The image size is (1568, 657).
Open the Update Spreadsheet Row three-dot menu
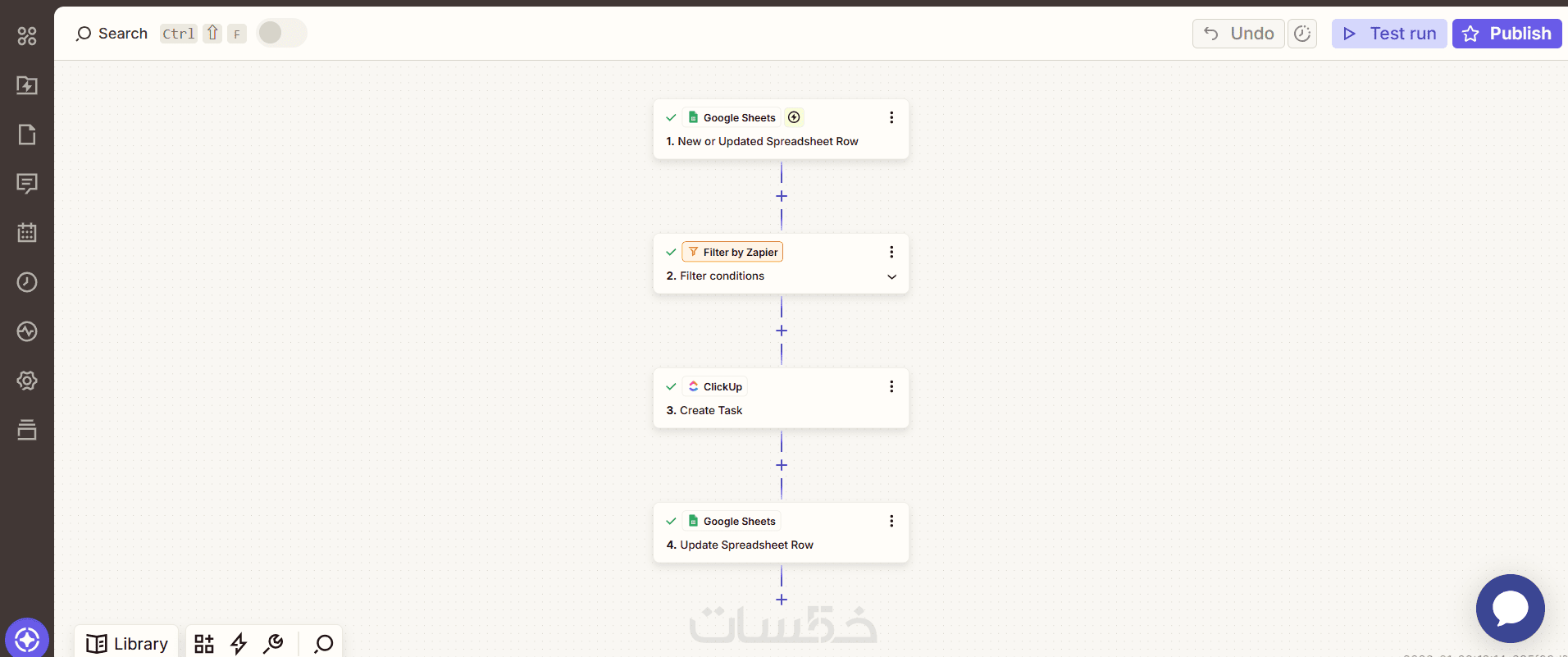891,521
